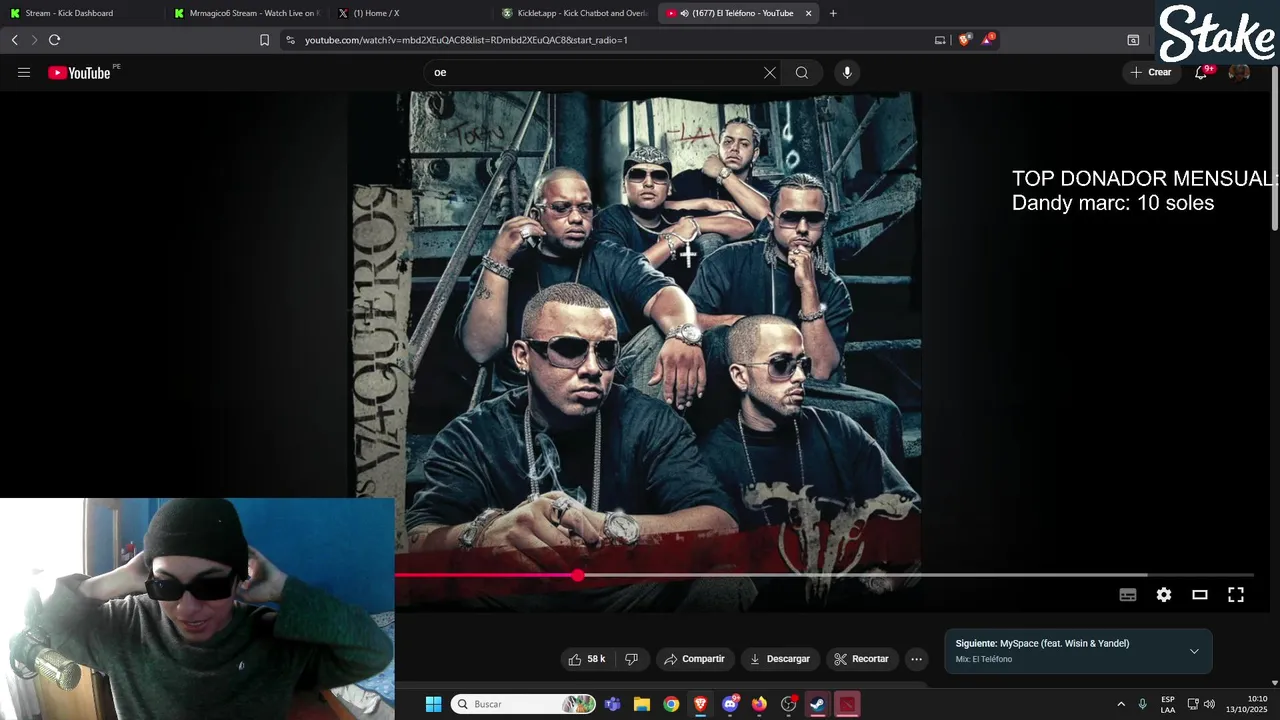
Task: Select the El Teléfono - YouTube tab
Action: click(x=738, y=13)
